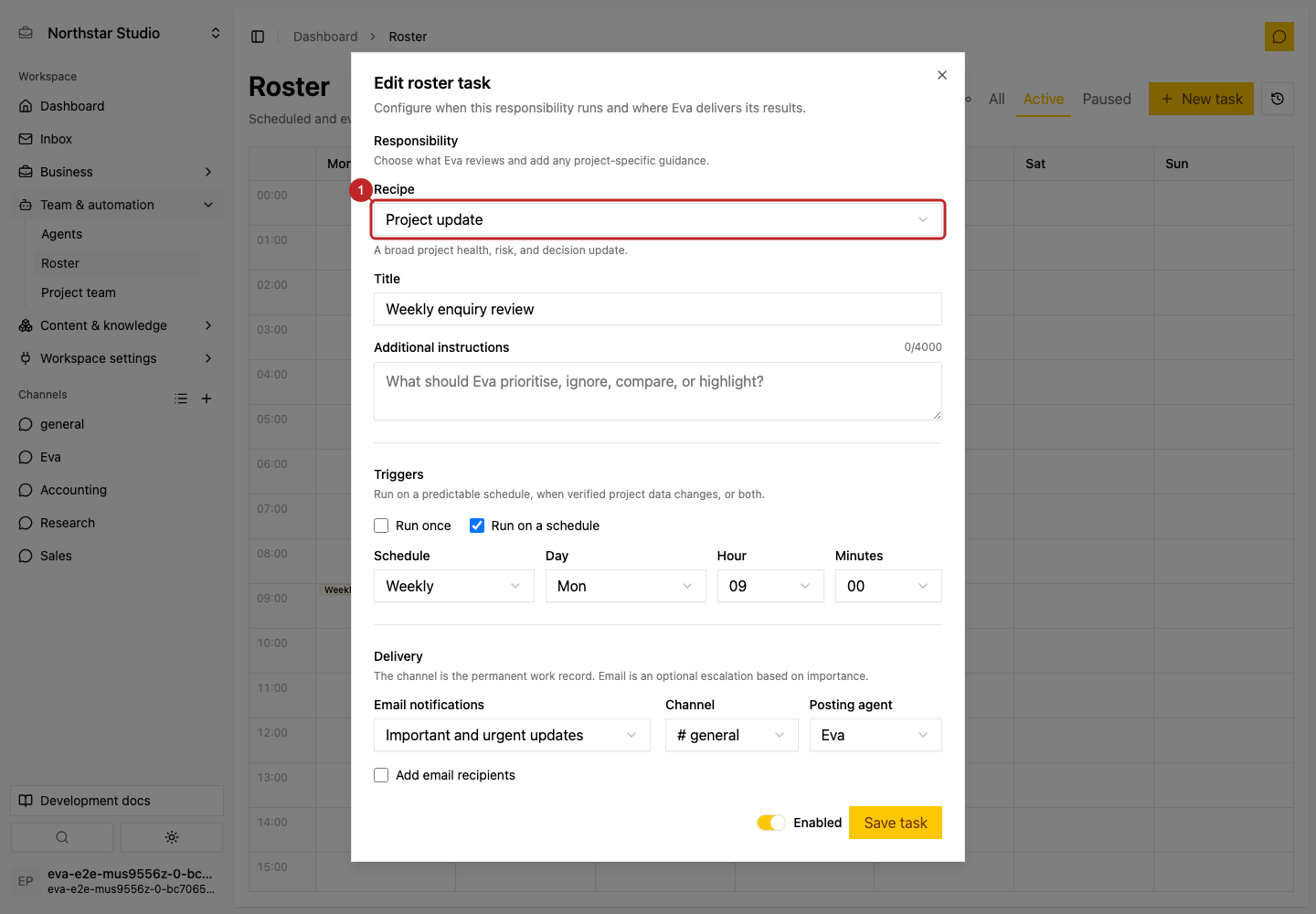Open the Day dropdown set to Mon
The image size is (1316, 914).
625,586
